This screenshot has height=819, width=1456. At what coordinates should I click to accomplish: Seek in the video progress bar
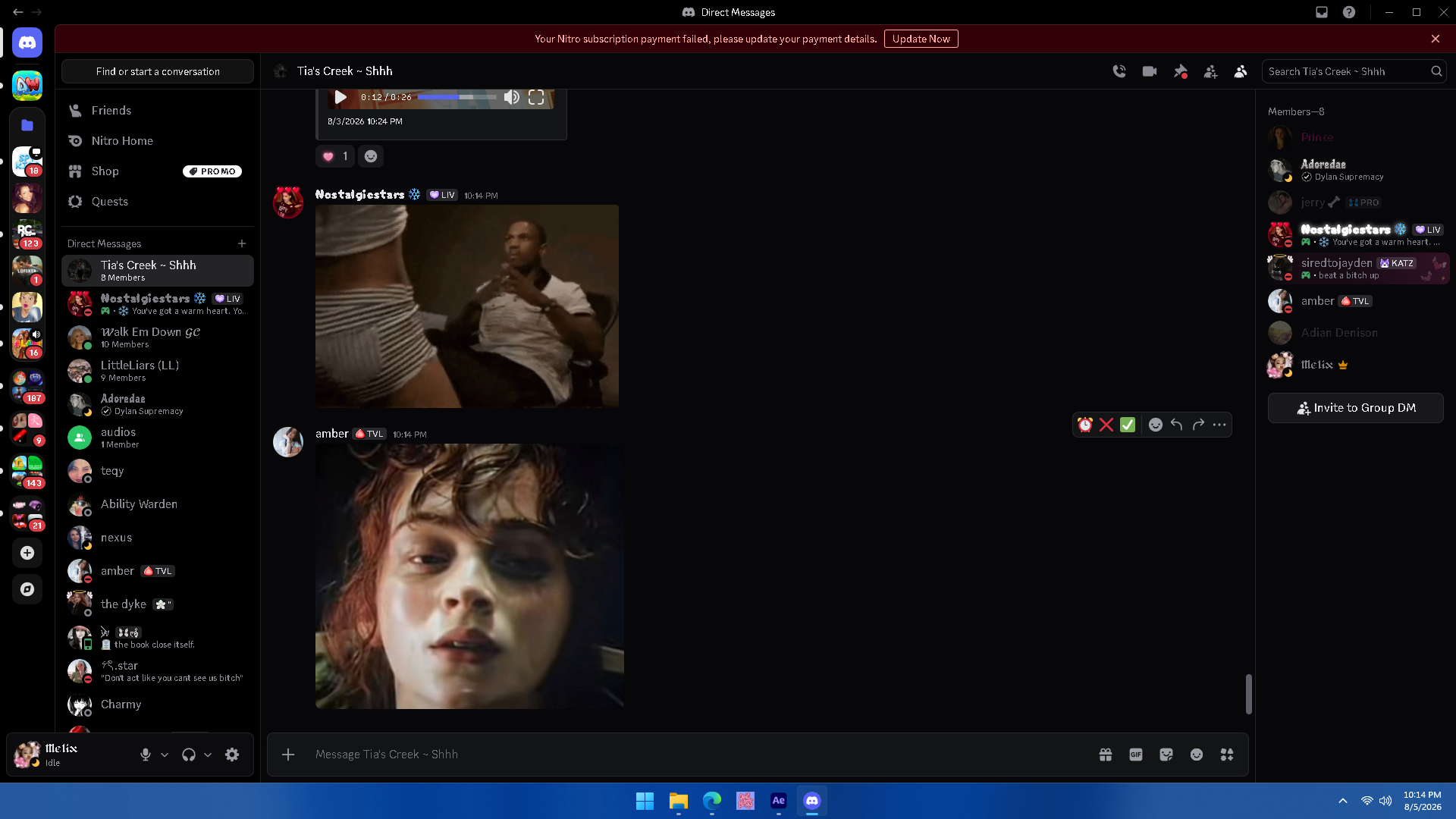pyautogui.click(x=457, y=97)
